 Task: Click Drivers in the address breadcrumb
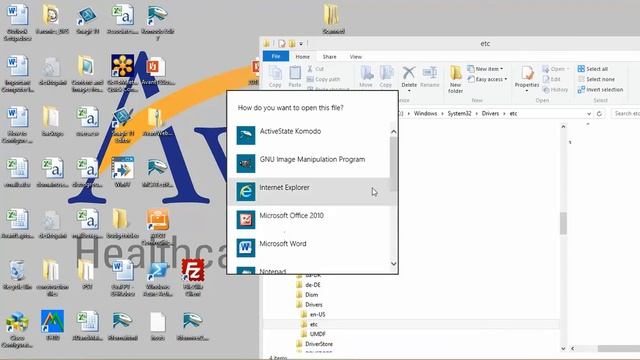490,113
